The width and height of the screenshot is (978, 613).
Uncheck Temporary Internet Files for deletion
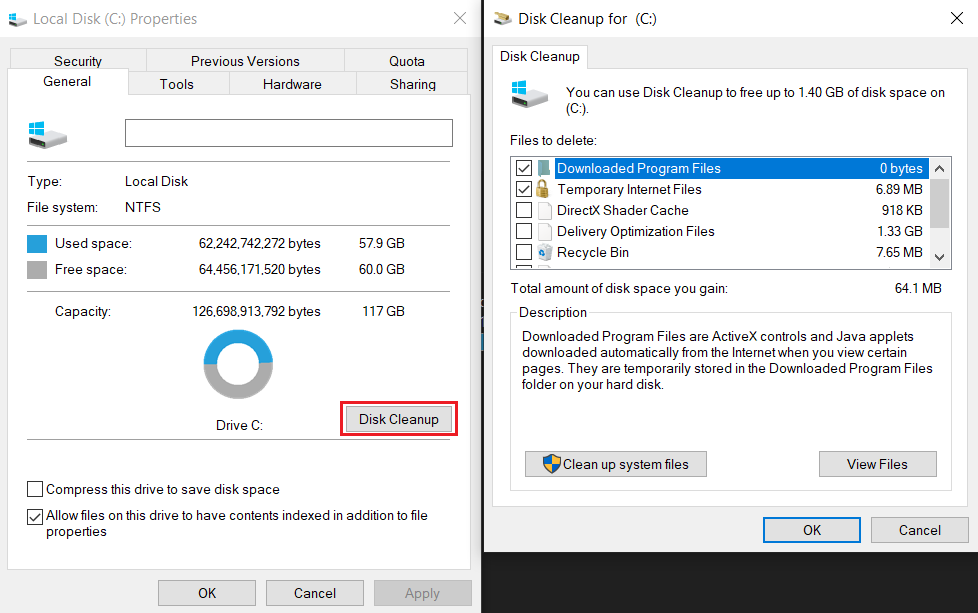[525, 189]
